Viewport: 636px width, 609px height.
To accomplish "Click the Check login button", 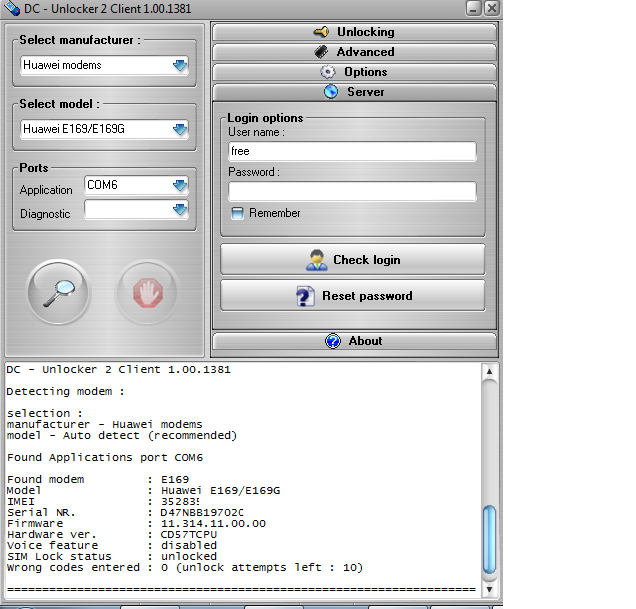I will (352, 259).
